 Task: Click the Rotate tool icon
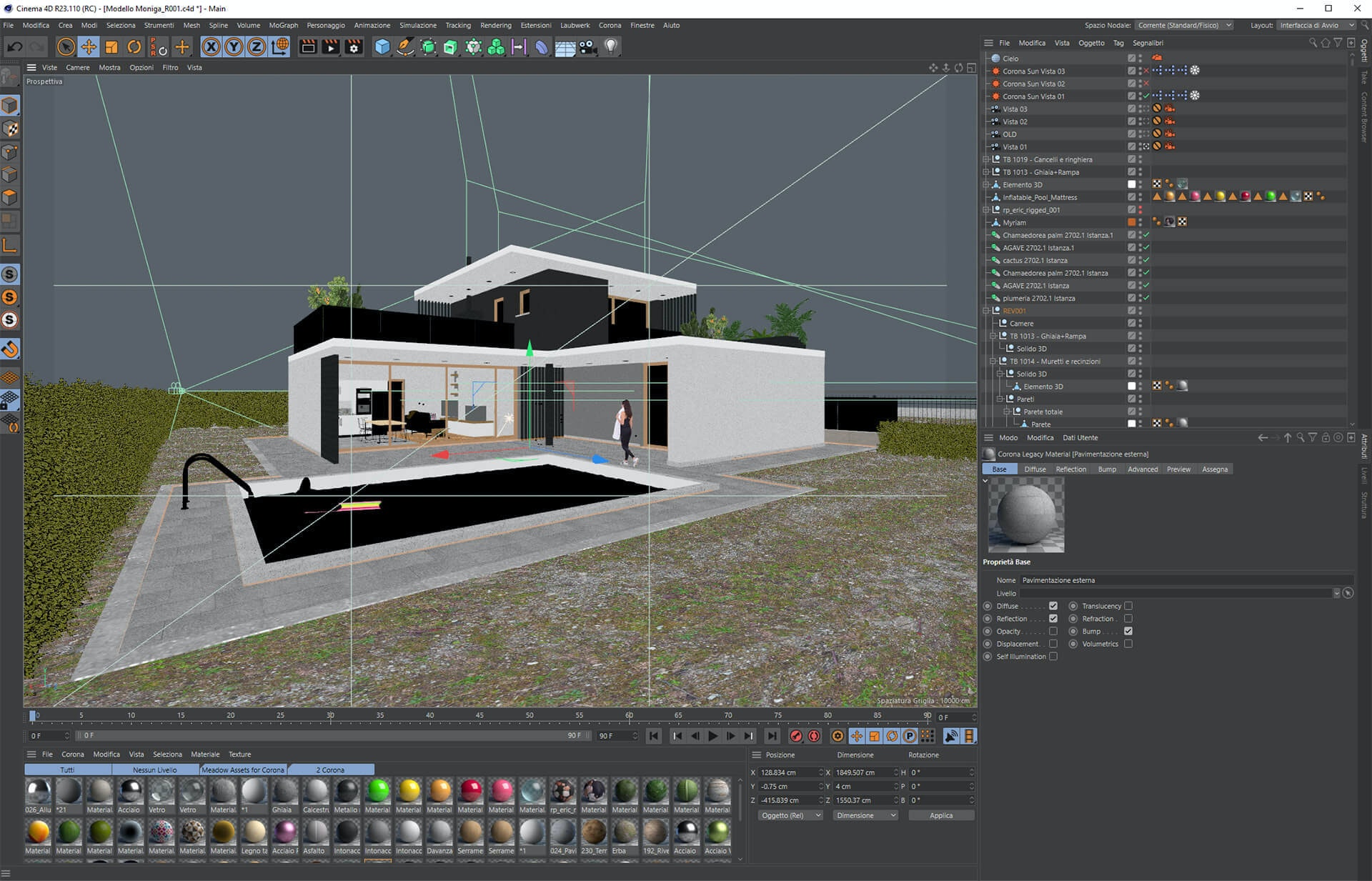click(x=134, y=47)
